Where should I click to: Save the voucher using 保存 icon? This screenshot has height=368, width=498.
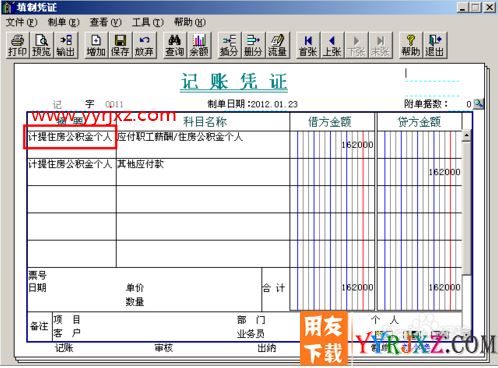(120, 45)
